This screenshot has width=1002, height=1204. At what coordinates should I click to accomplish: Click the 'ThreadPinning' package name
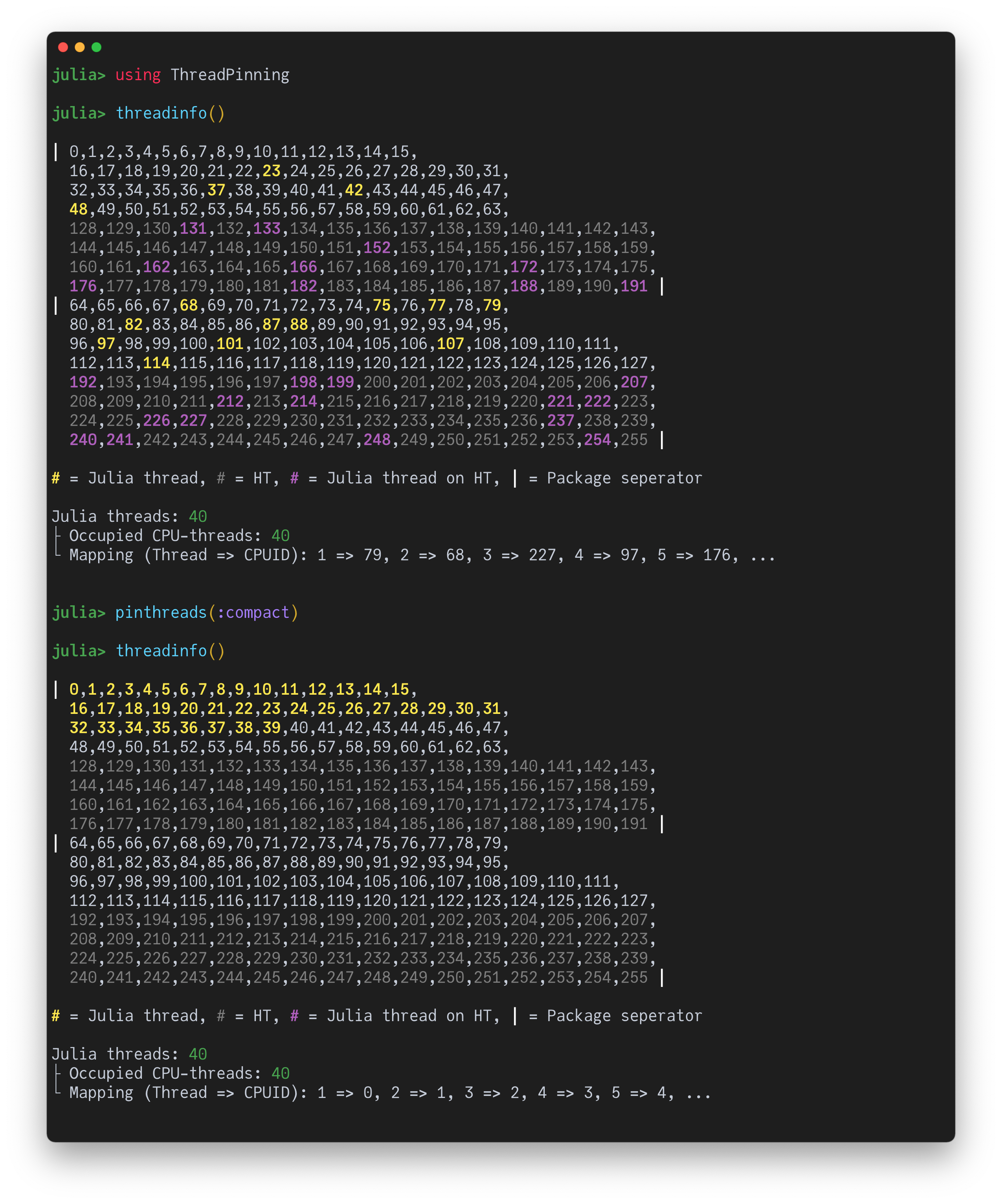click(x=230, y=75)
